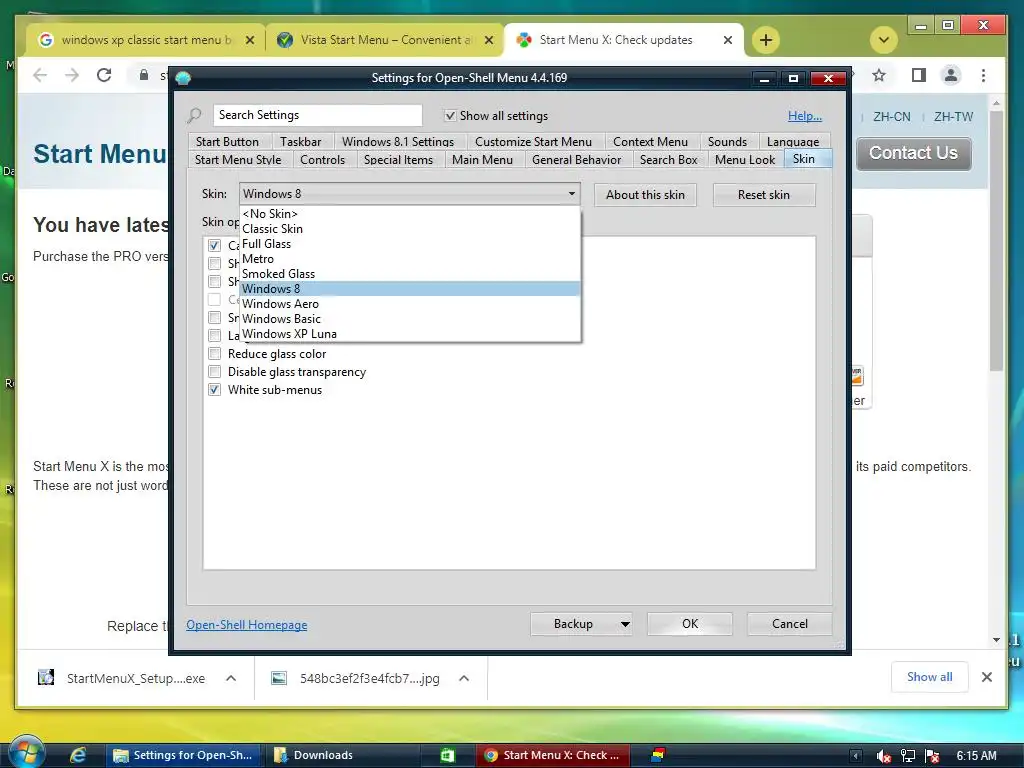Click Show all downloads
This screenshot has height=768, width=1024.
(929, 677)
